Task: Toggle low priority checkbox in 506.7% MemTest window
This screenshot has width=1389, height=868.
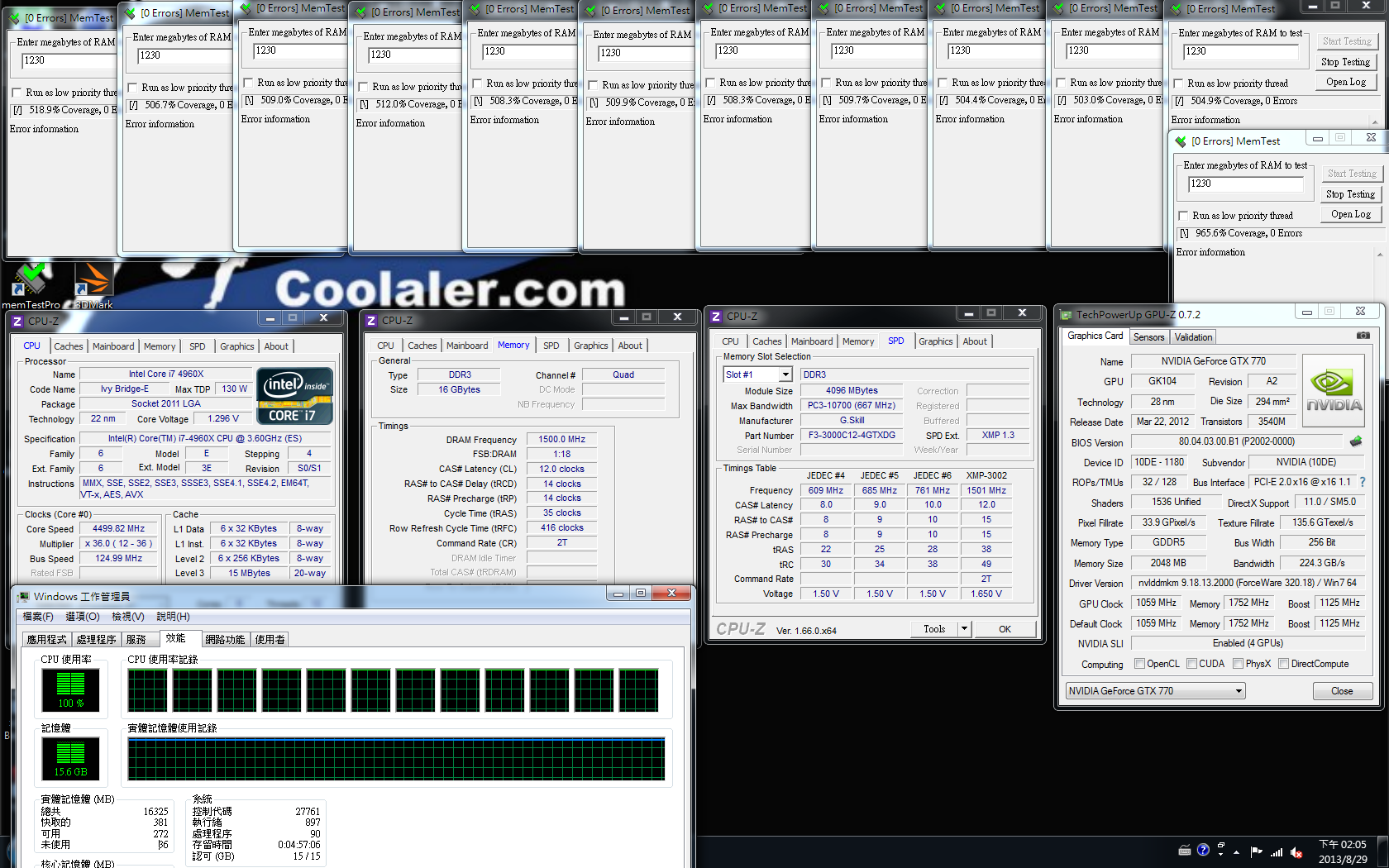Action: [132, 88]
